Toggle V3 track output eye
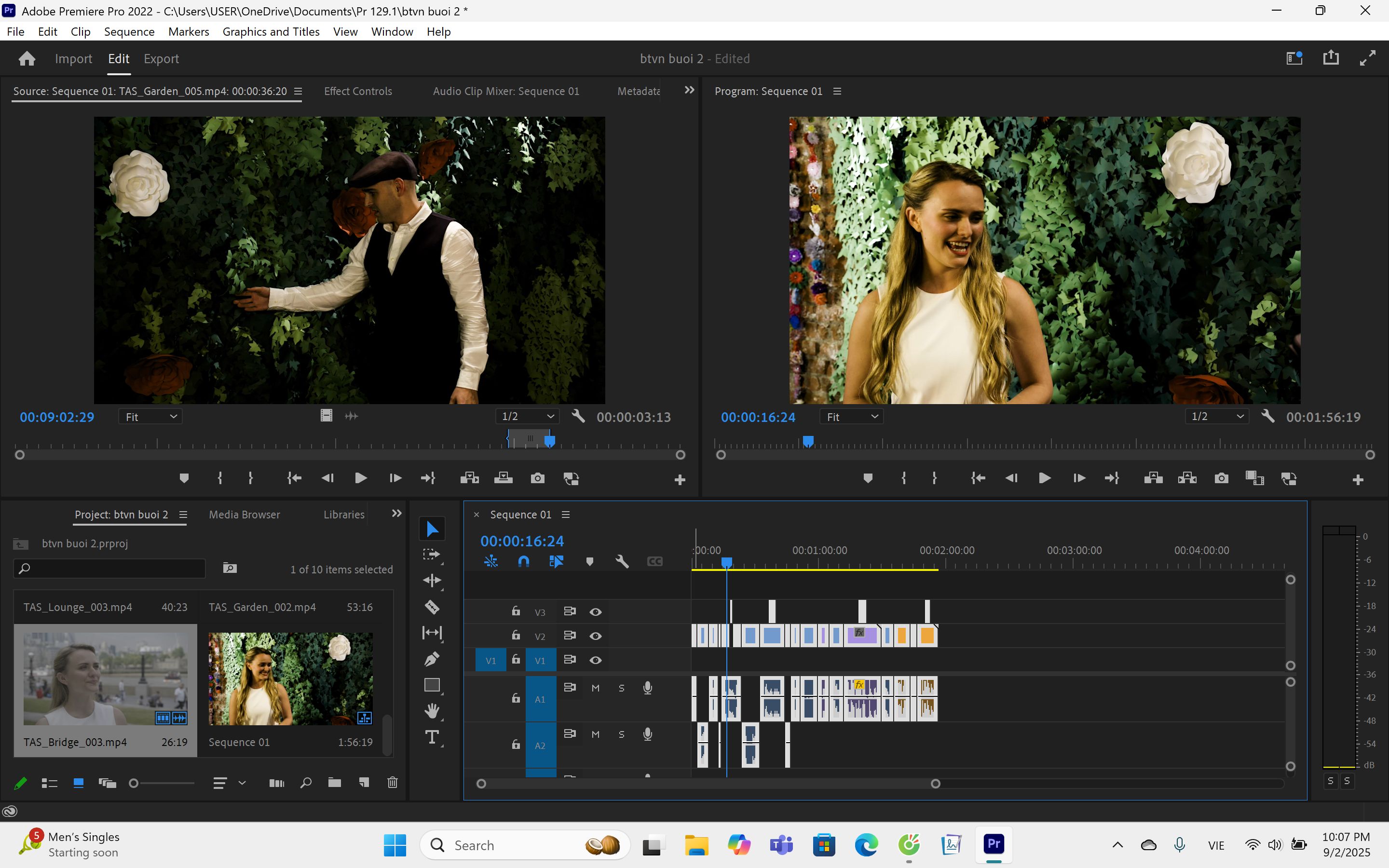 click(x=596, y=612)
